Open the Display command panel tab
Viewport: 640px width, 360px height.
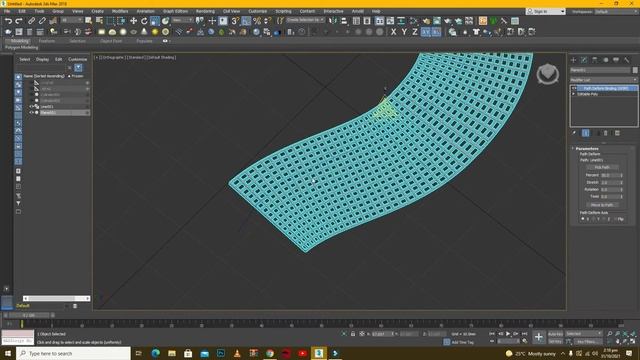coord(616,60)
